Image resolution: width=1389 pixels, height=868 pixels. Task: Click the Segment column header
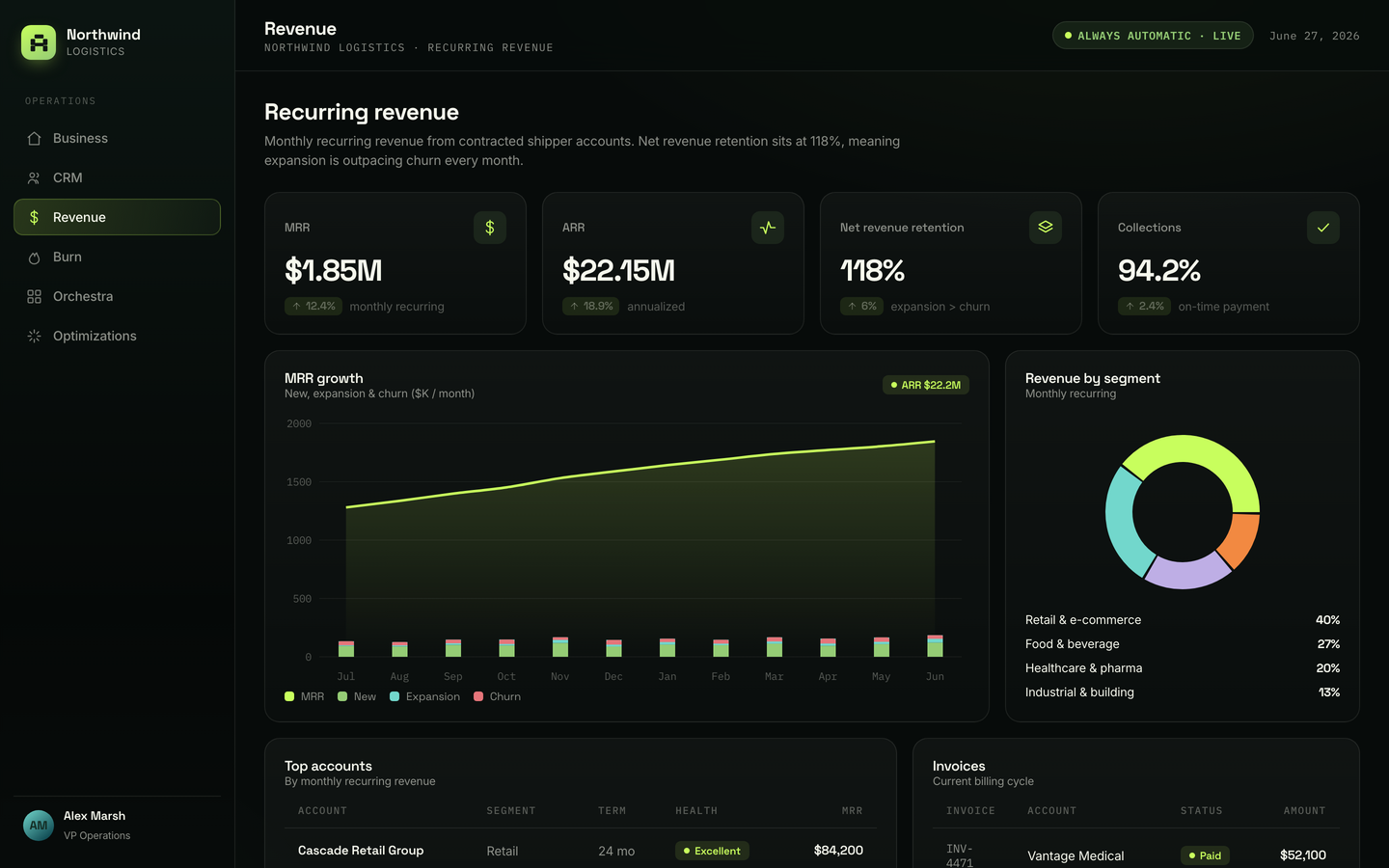pyautogui.click(x=510, y=811)
